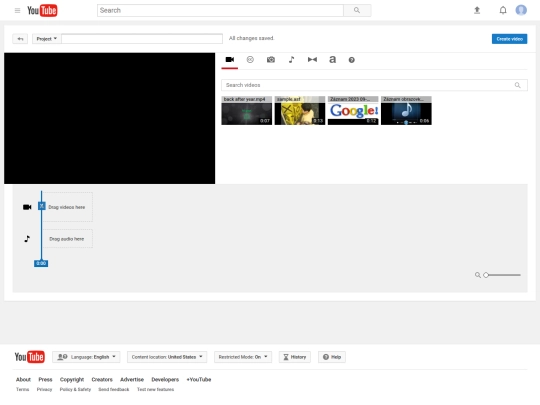This screenshot has height=405, width=540.
Task: Open the Send feedback link
Action: click(114, 390)
